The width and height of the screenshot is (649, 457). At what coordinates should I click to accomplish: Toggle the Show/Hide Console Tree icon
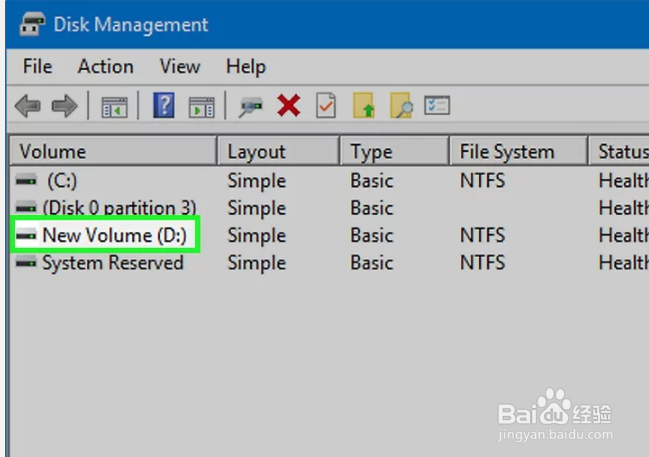115,107
